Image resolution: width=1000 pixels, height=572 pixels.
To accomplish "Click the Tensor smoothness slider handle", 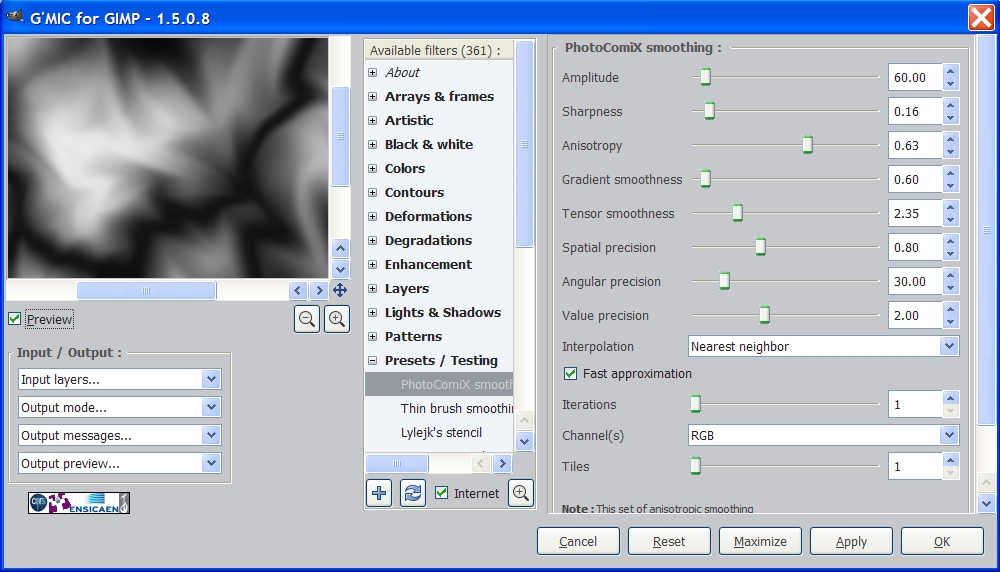I will pos(737,213).
